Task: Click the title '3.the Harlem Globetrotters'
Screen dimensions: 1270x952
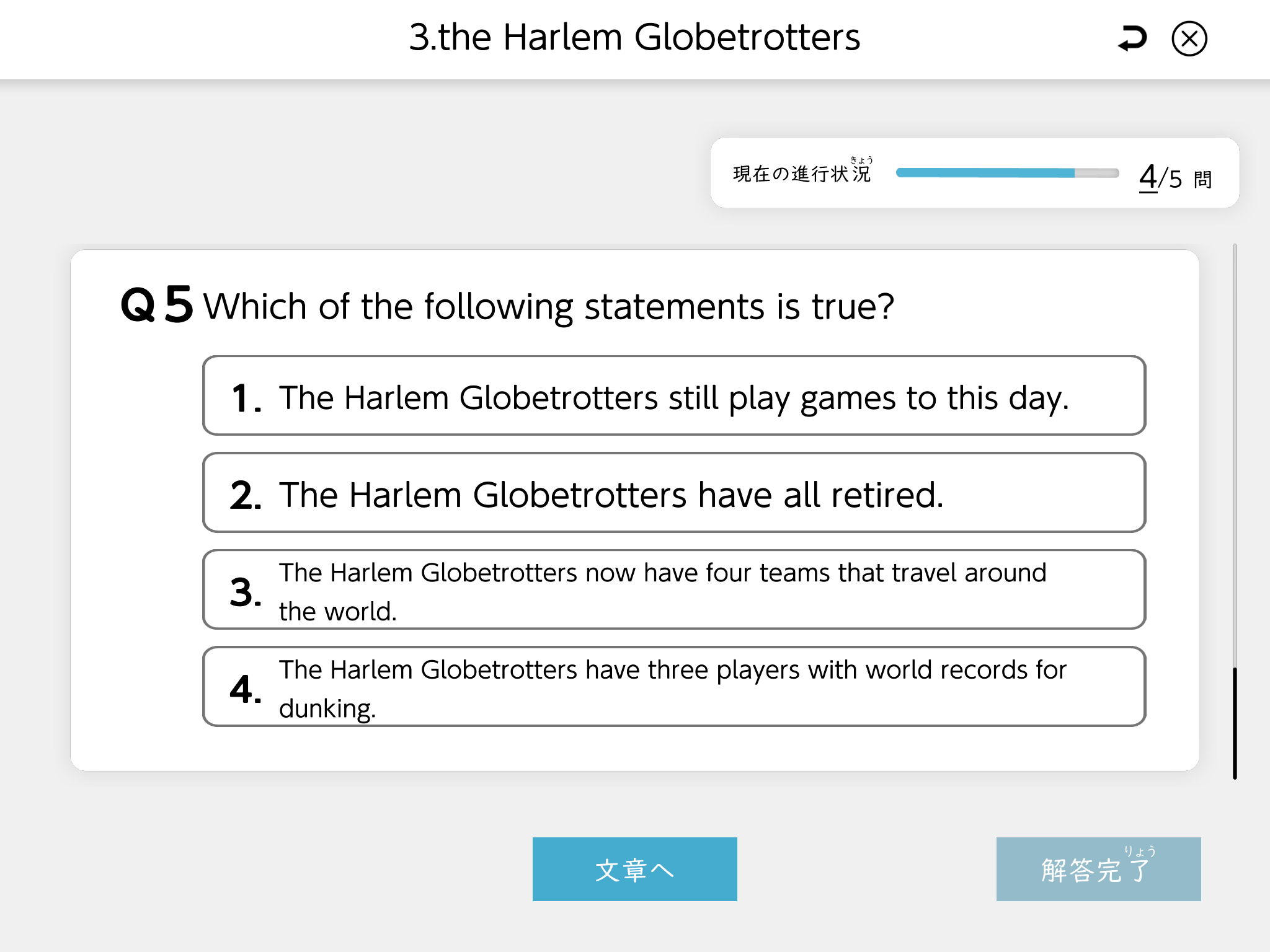Action: point(634,37)
